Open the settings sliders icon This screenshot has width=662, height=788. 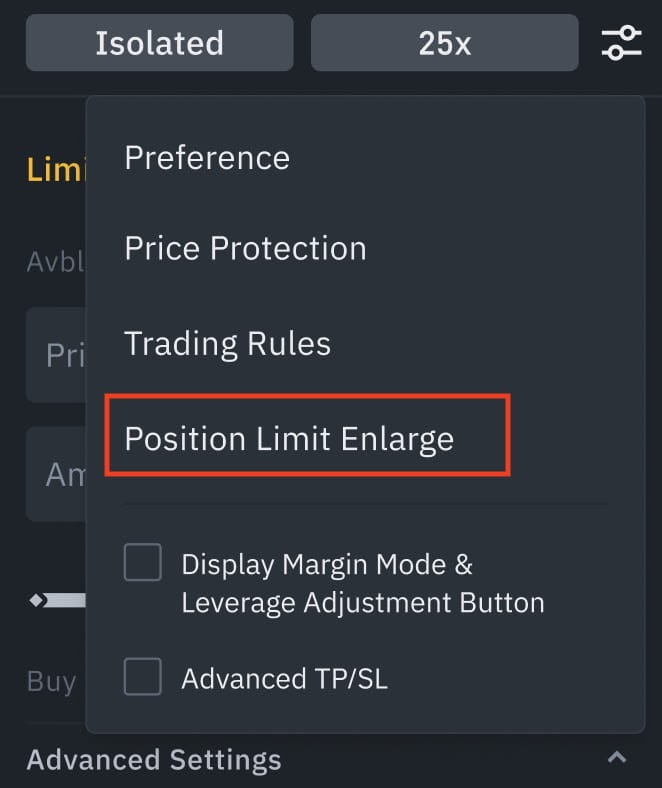coord(621,43)
